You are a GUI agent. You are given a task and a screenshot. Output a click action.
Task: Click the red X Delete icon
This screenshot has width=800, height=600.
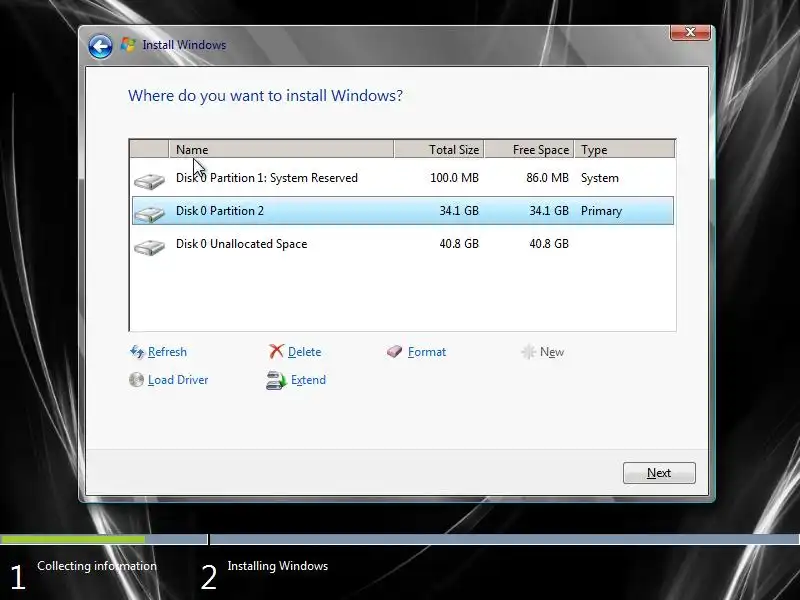pos(276,351)
